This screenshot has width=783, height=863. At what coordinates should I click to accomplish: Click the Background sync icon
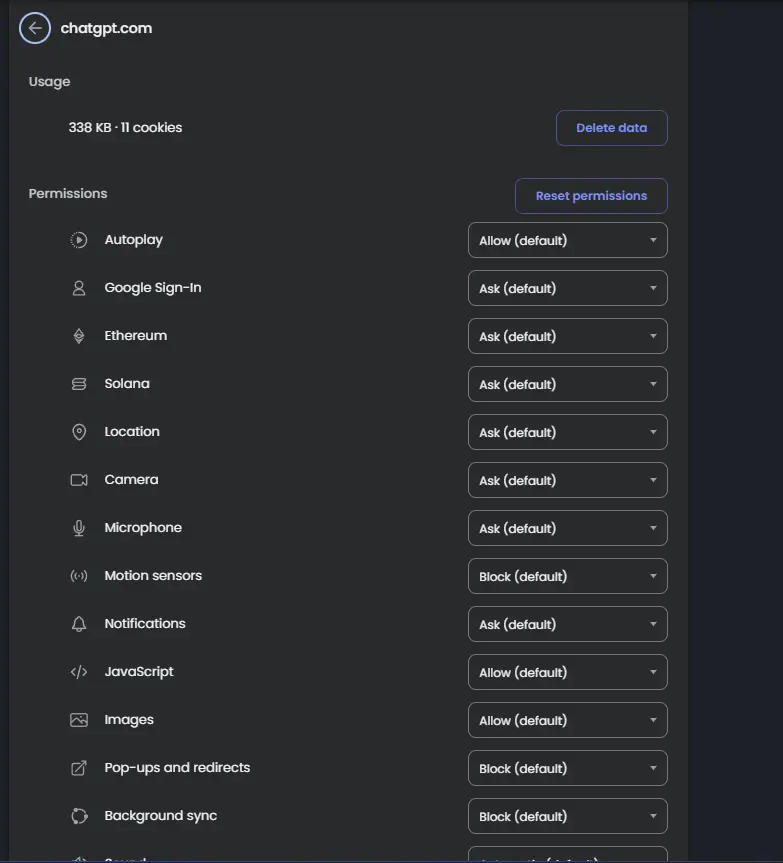tap(79, 816)
